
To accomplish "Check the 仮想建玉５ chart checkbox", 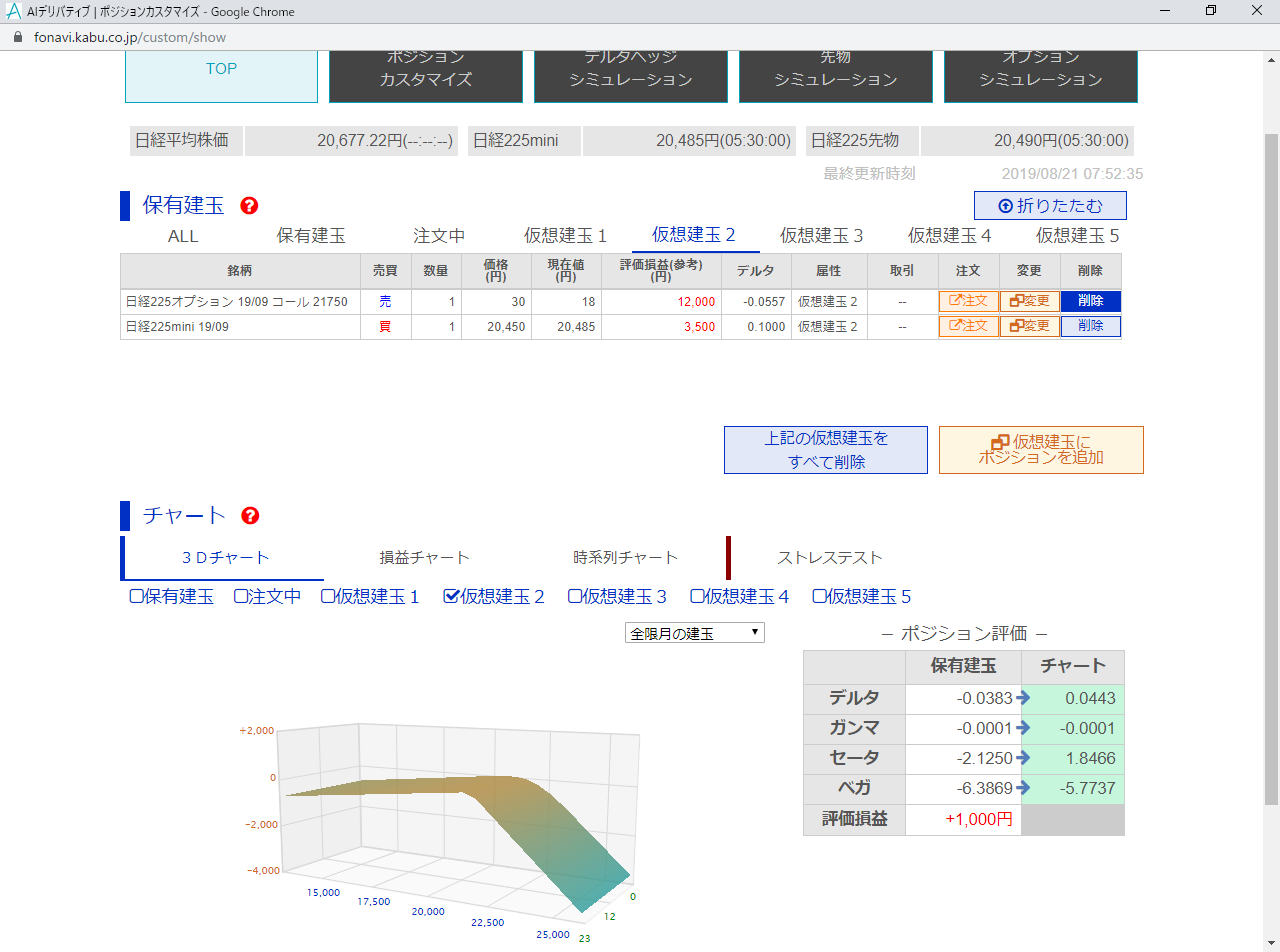I will click(x=819, y=596).
